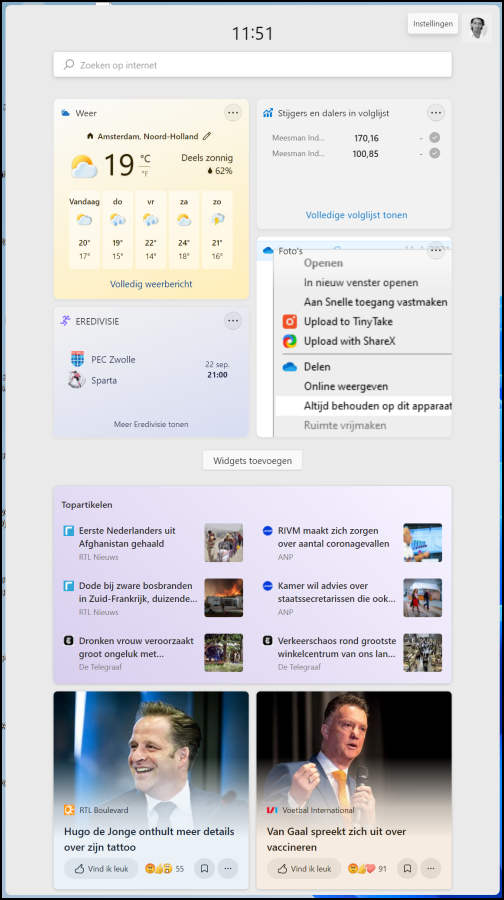Click the stocks chart icon in volglijst widget
The height and width of the screenshot is (900, 504).
click(x=268, y=112)
